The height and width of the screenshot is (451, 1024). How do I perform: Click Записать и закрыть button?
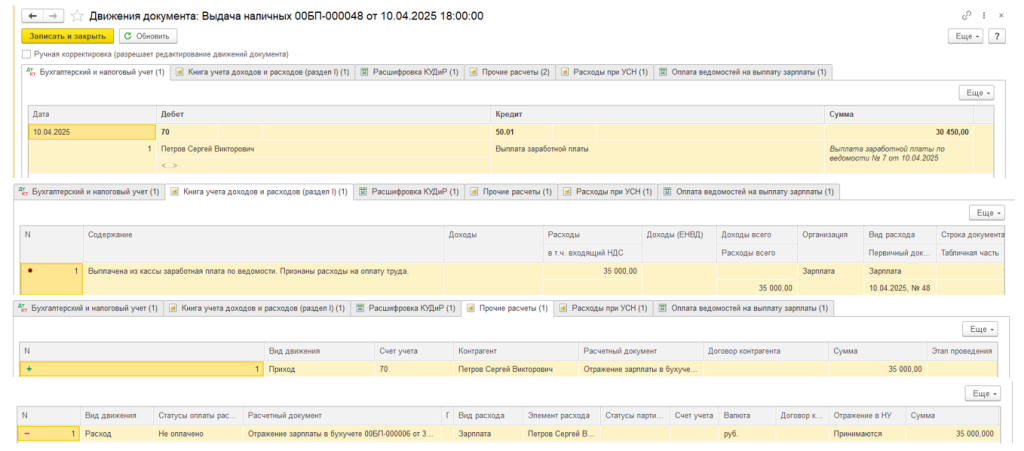click(68, 37)
